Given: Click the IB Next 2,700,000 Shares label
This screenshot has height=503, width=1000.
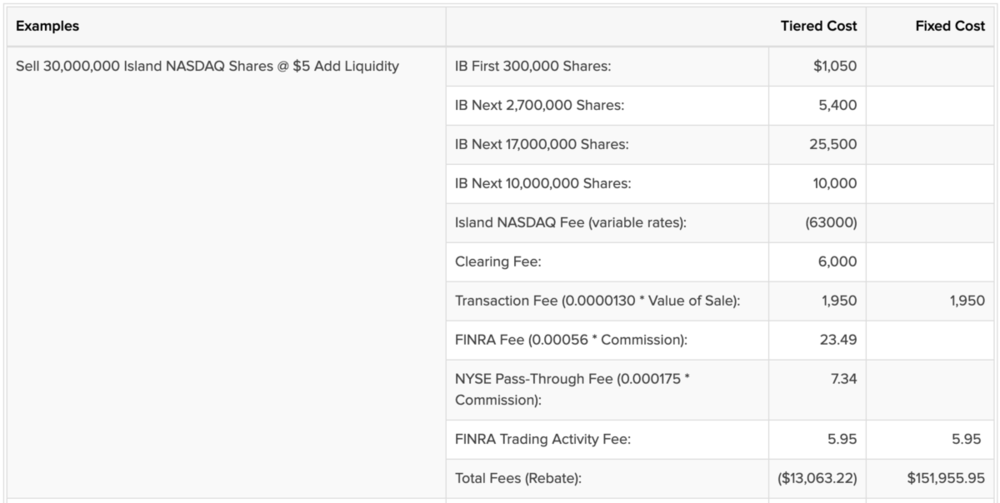Looking at the screenshot, I should click(x=539, y=105).
